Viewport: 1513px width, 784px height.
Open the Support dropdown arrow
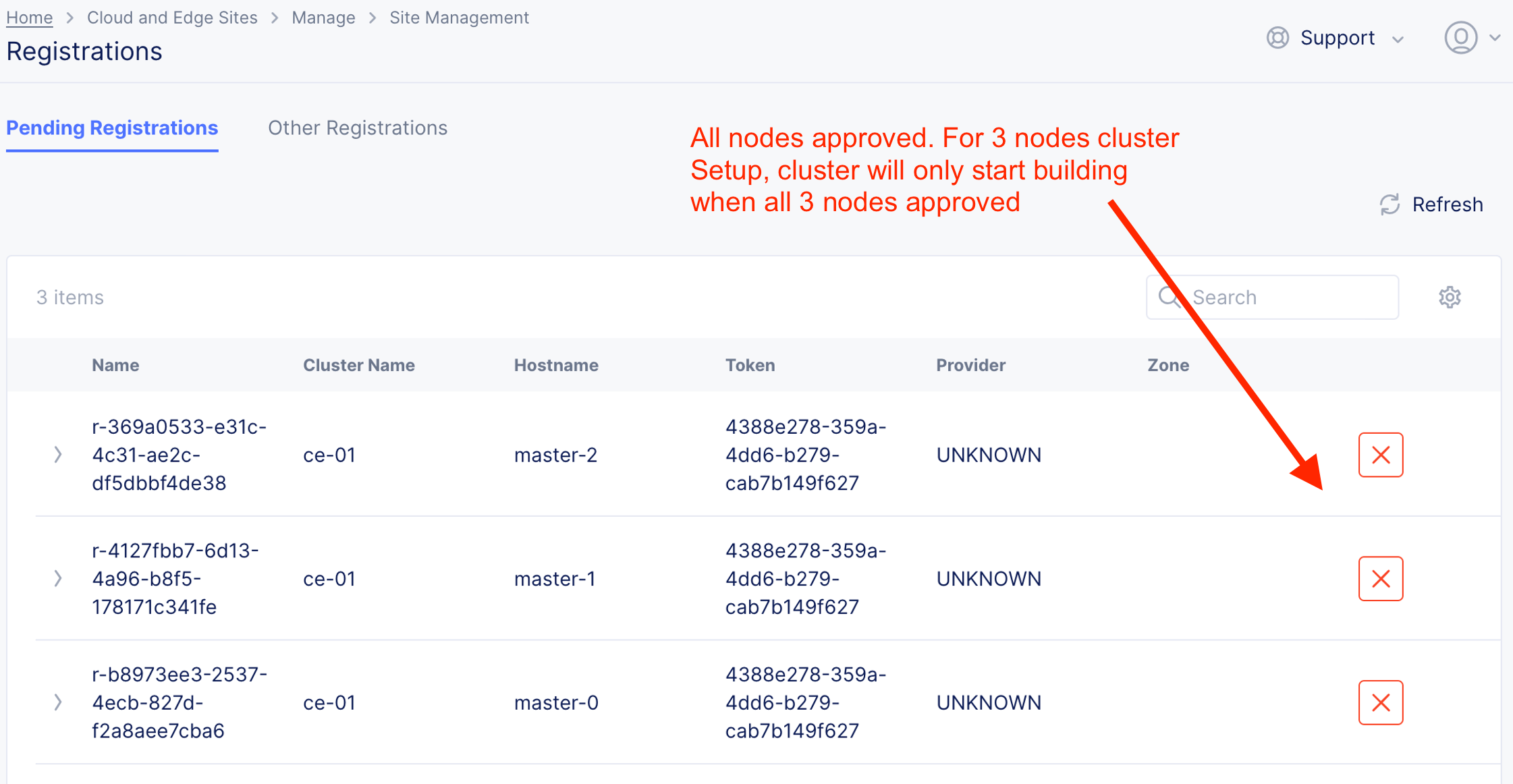(x=1398, y=39)
